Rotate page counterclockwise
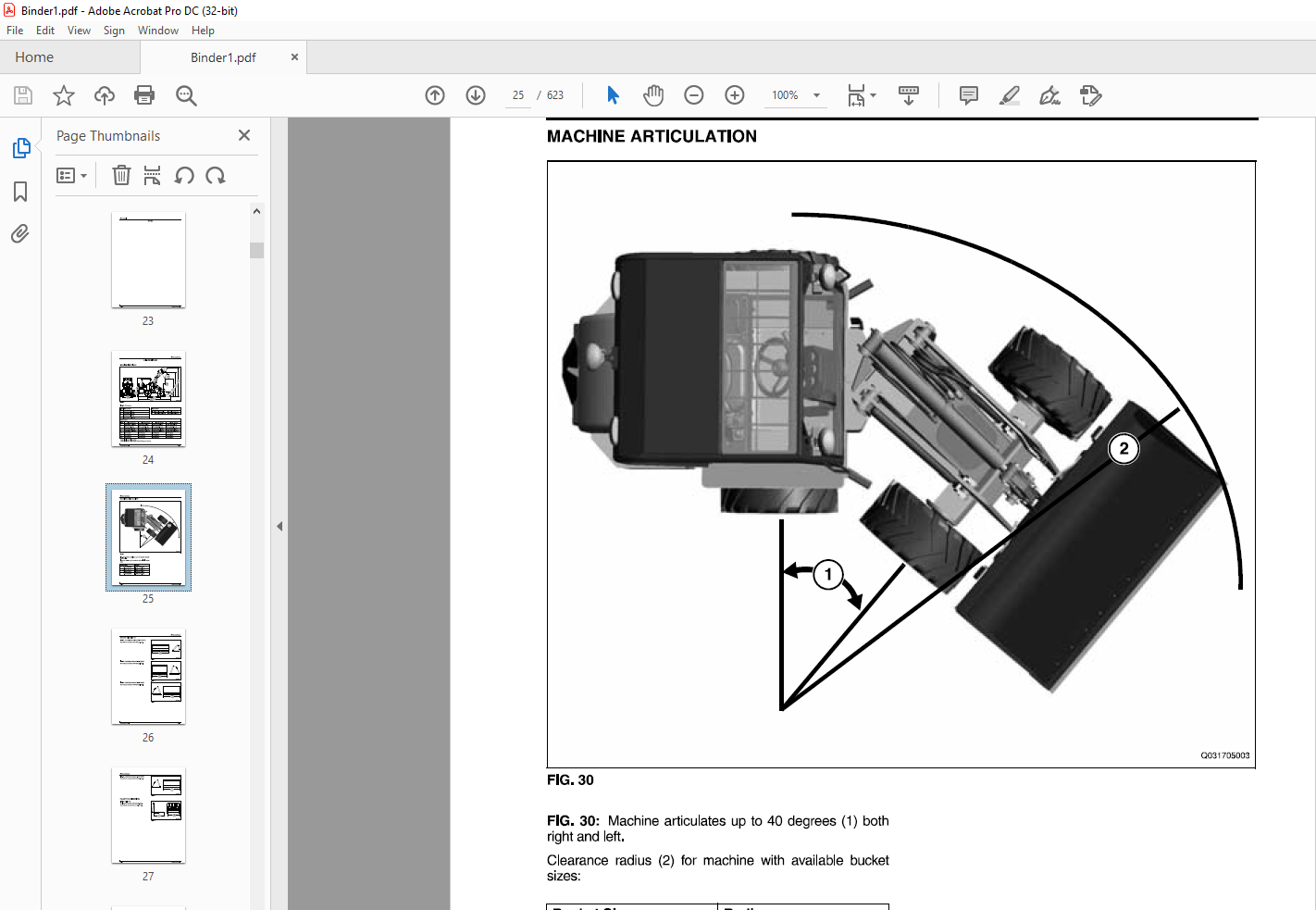Image resolution: width=1316 pixels, height=910 pixels. 184,175
